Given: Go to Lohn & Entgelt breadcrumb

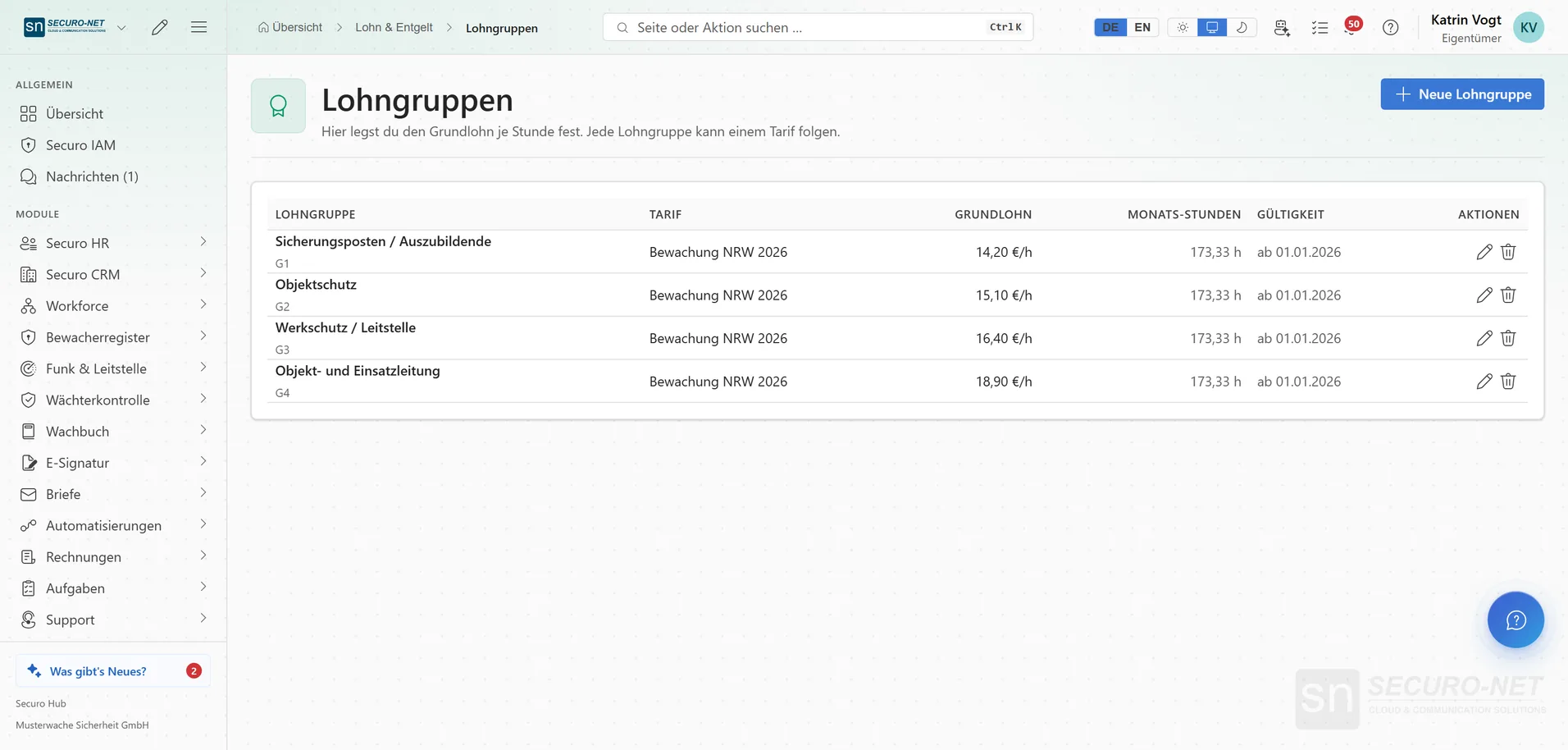Looking at the screenshot, I should (x=394, y=27).
